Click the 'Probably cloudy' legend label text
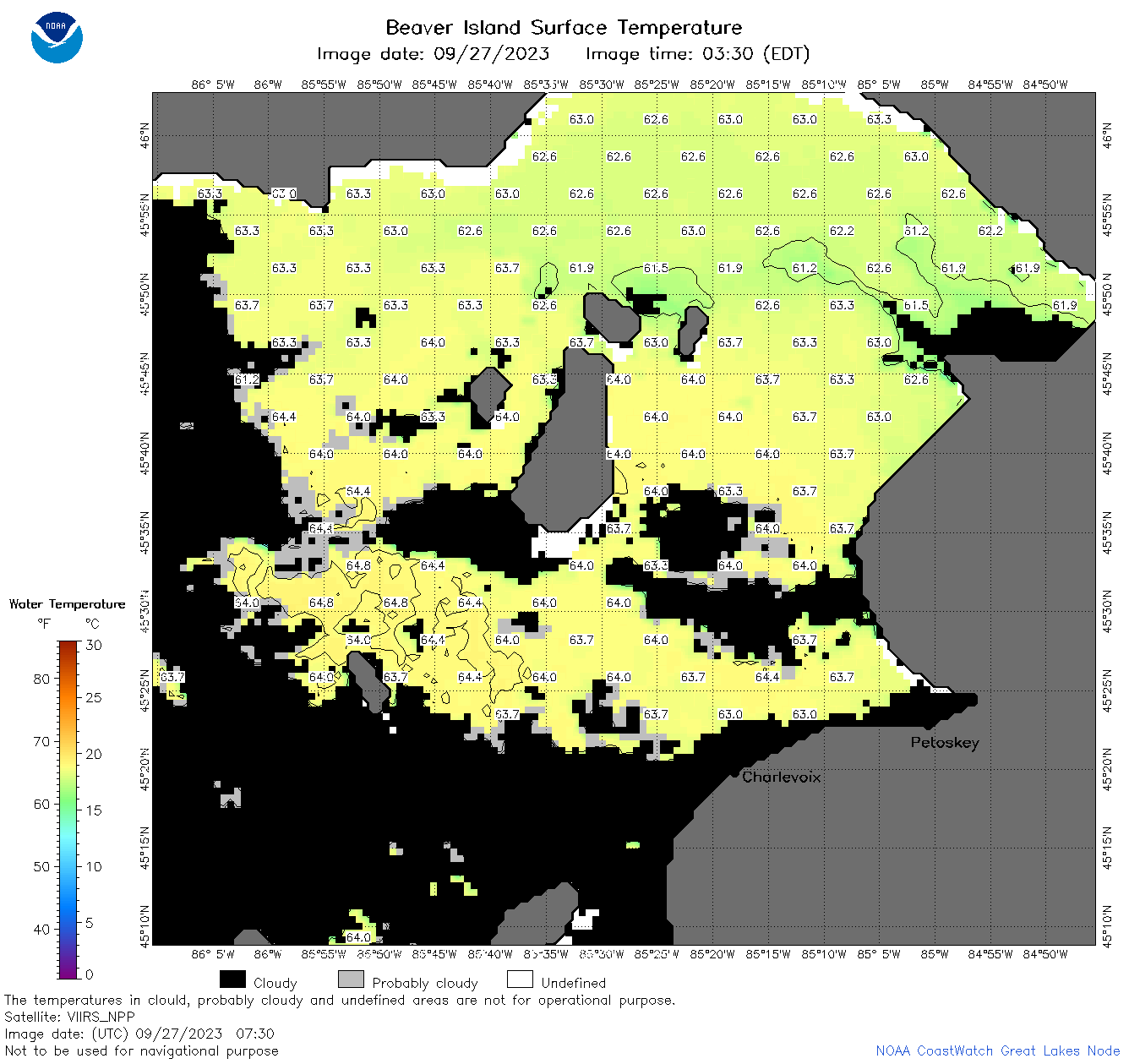1129x1064 pixels. (425, 983)
